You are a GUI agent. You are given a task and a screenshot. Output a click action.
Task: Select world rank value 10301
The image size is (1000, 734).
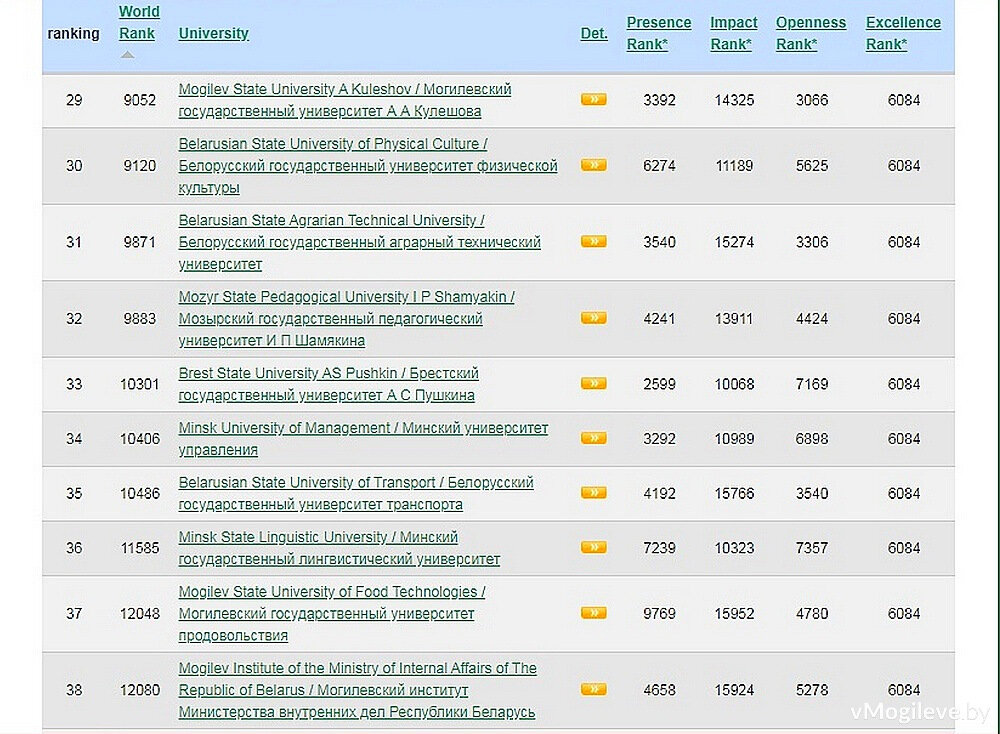tap(140, 385)
